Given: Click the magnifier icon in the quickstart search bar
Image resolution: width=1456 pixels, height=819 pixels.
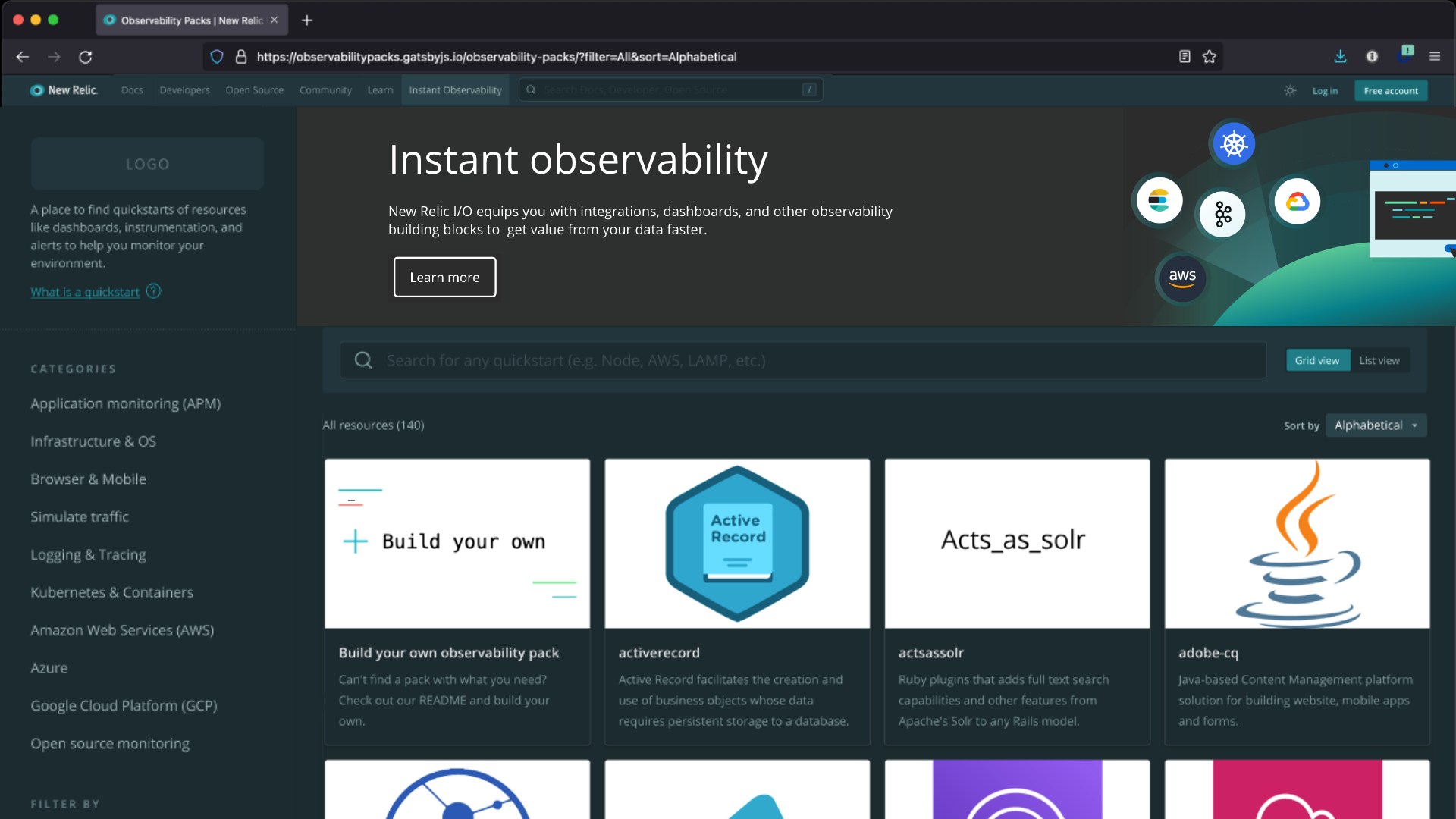Looking at the screenshot, I should click(363, 360).
